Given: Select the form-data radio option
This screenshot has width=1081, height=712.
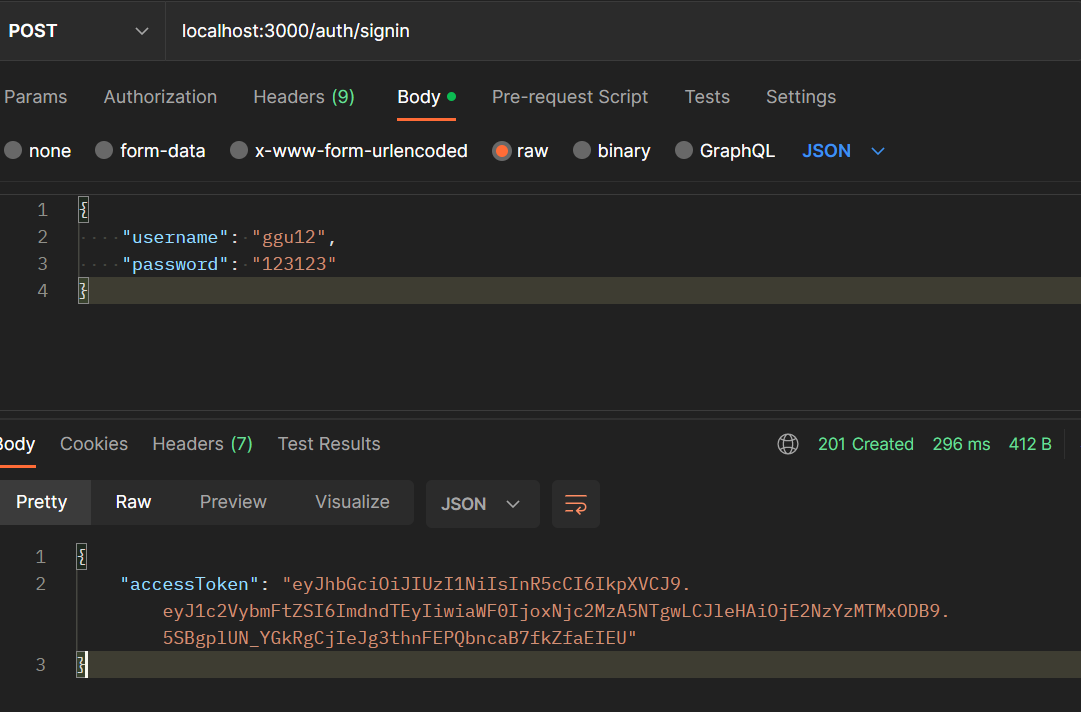Looking at the screenshot, I should (x=104, y=150).
